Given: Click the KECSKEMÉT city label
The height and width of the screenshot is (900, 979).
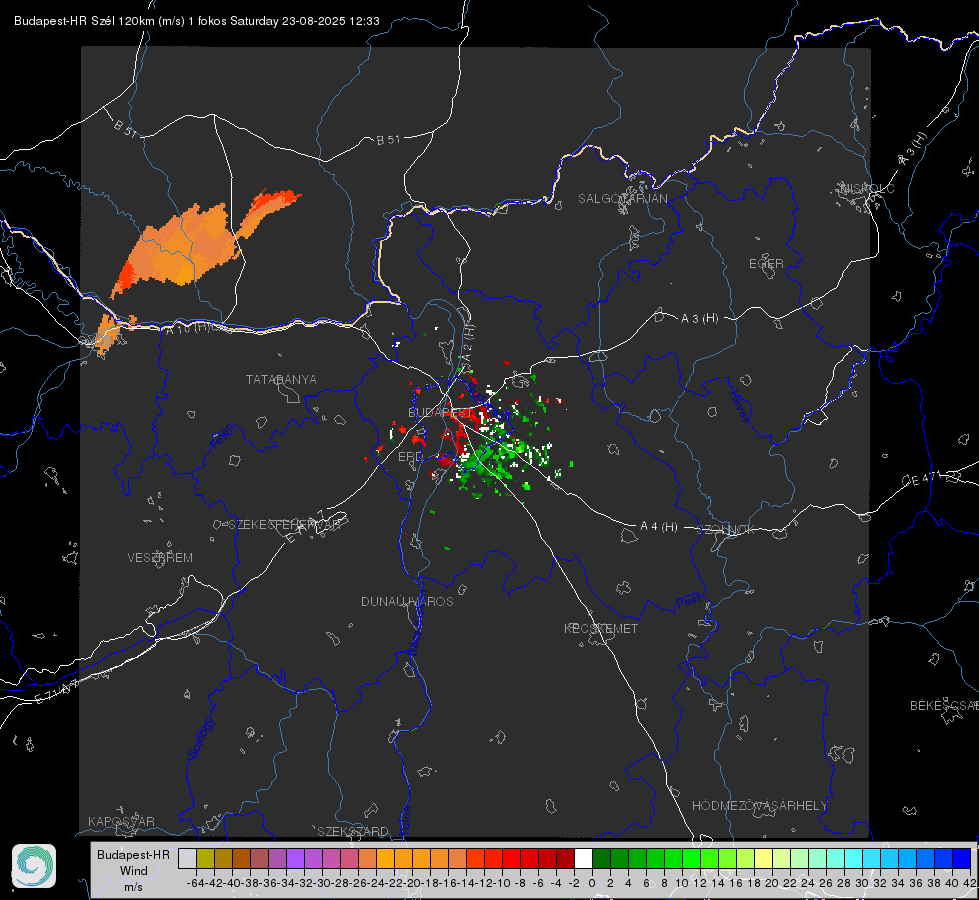Looking at the screenshot, I should coord(601,629).
